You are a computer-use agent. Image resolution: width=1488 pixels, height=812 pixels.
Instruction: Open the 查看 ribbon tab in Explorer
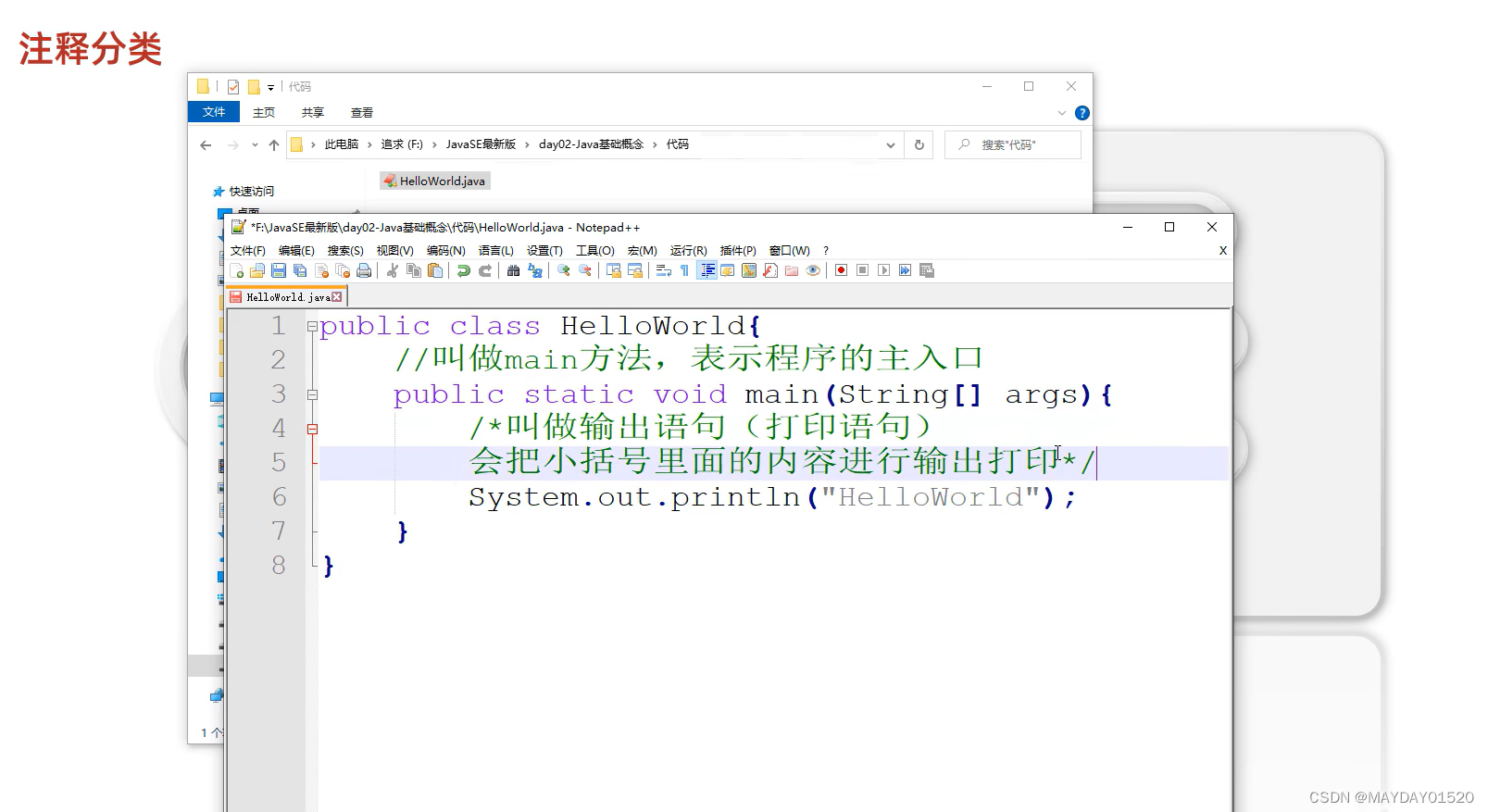point(362,112)
